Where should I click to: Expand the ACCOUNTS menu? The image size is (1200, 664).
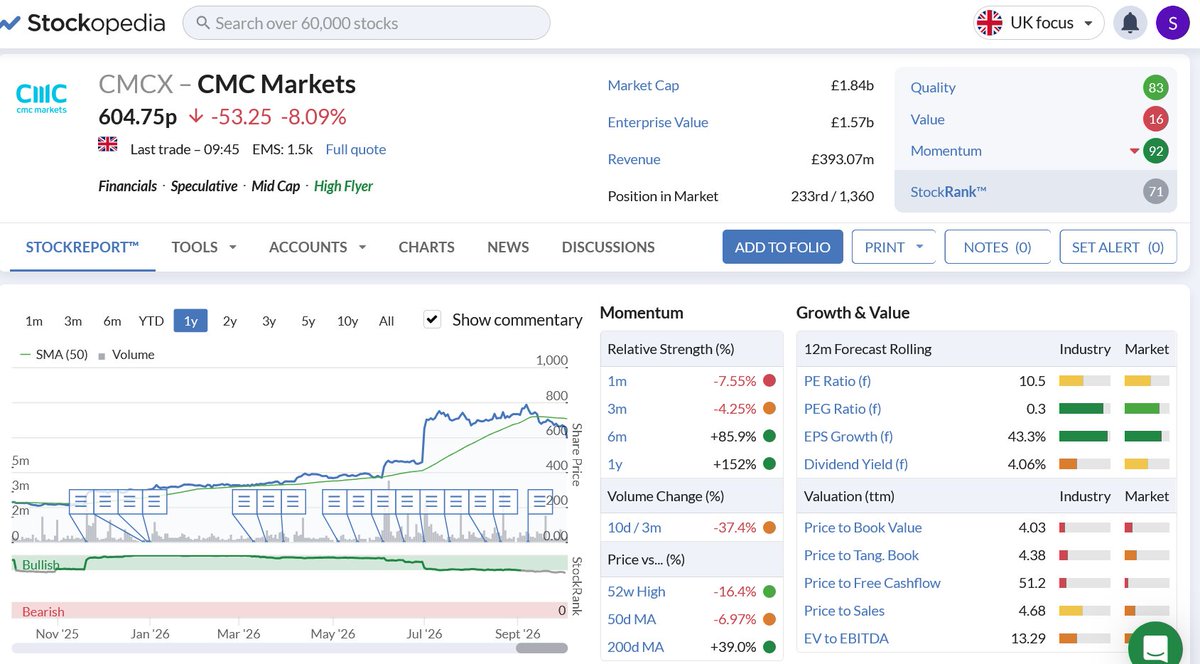pyautogui.click(x=318, y=247)
